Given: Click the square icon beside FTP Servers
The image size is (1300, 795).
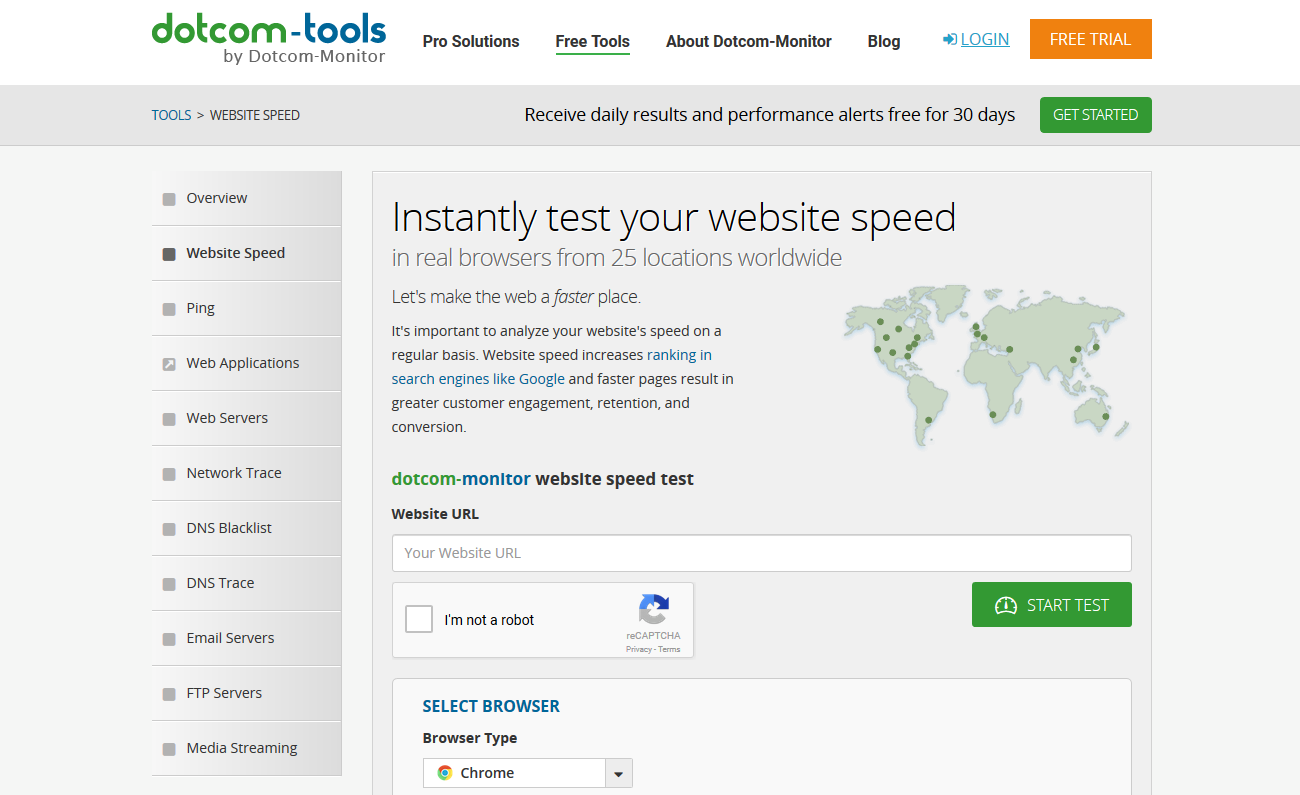Looking at the screenshot, I should tap(169, 694).
